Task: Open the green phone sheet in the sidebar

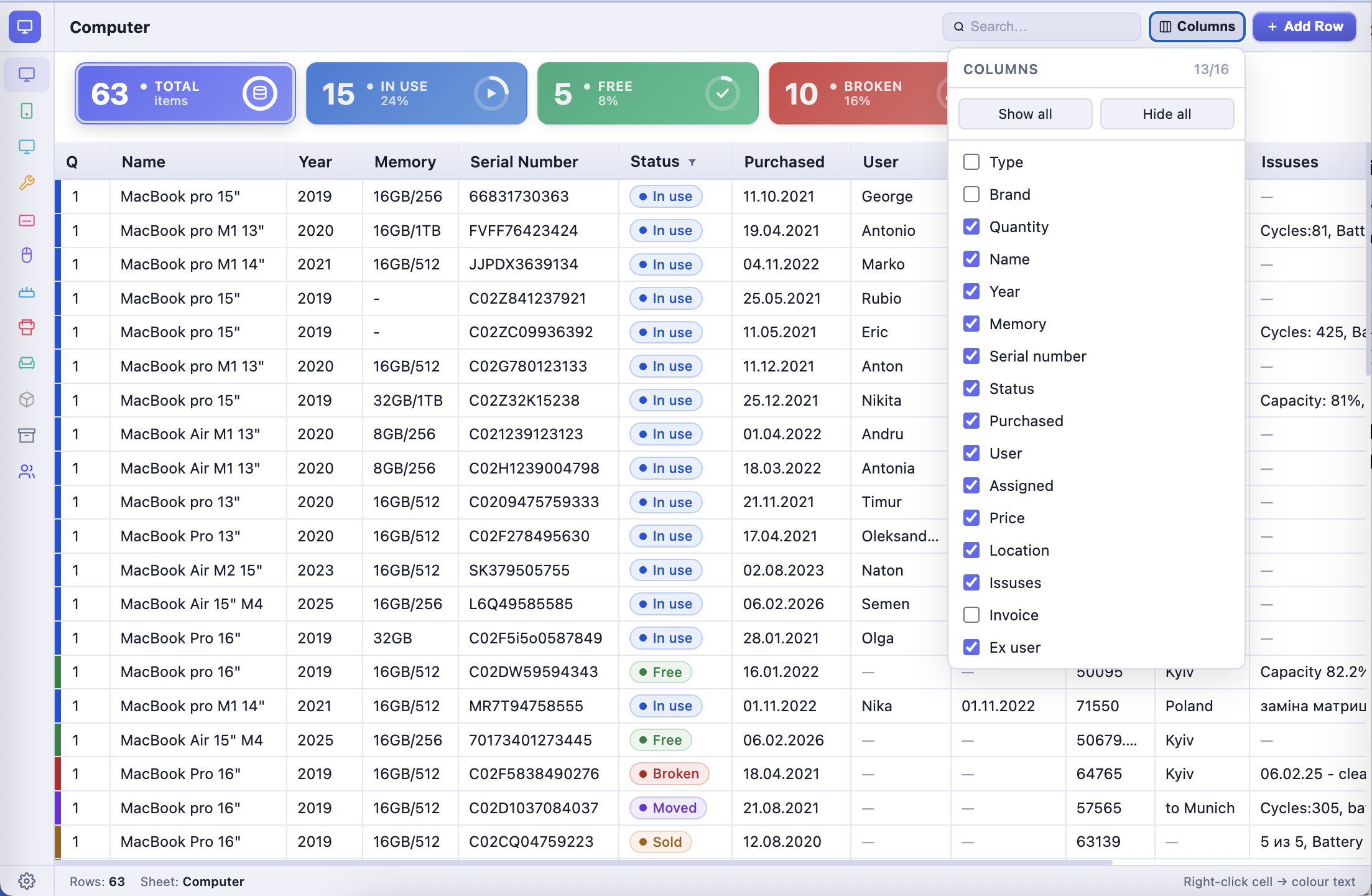Action: [27, 111]
